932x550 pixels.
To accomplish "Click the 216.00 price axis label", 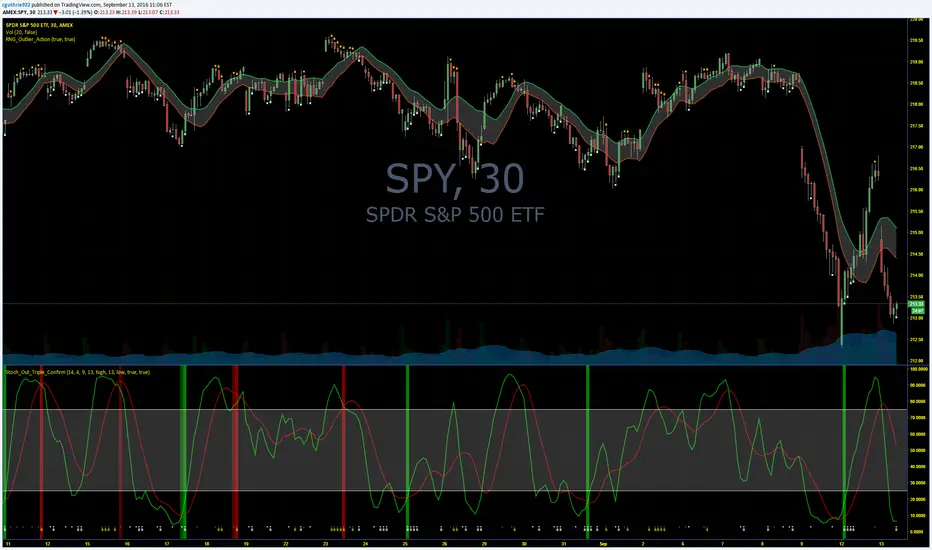I will pos(916,190).
